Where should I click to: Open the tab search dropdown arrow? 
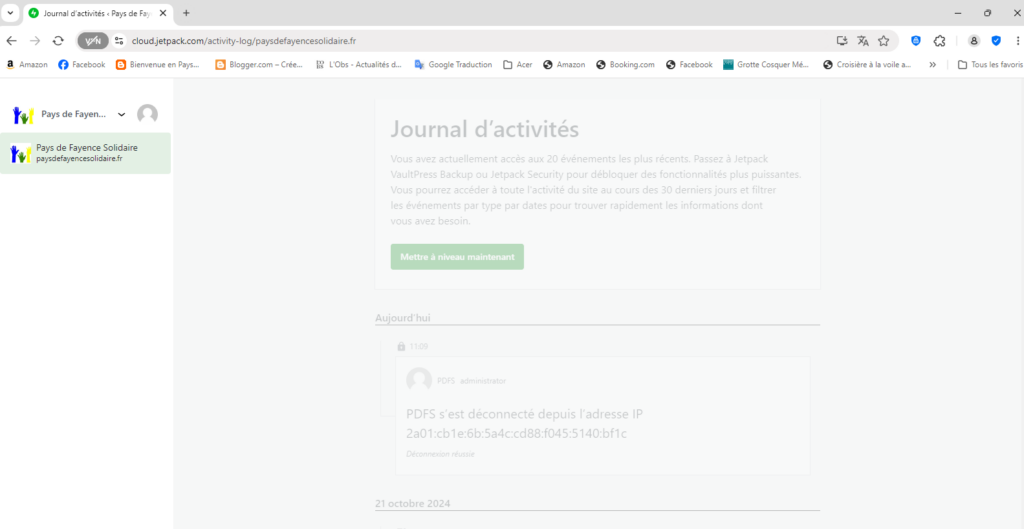pos(9,13)
